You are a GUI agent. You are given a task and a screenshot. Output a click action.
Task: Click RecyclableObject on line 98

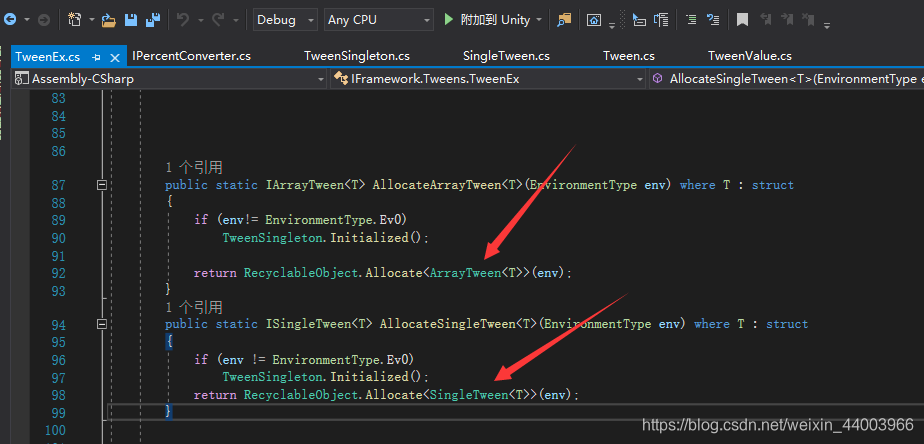pos(301,394)
